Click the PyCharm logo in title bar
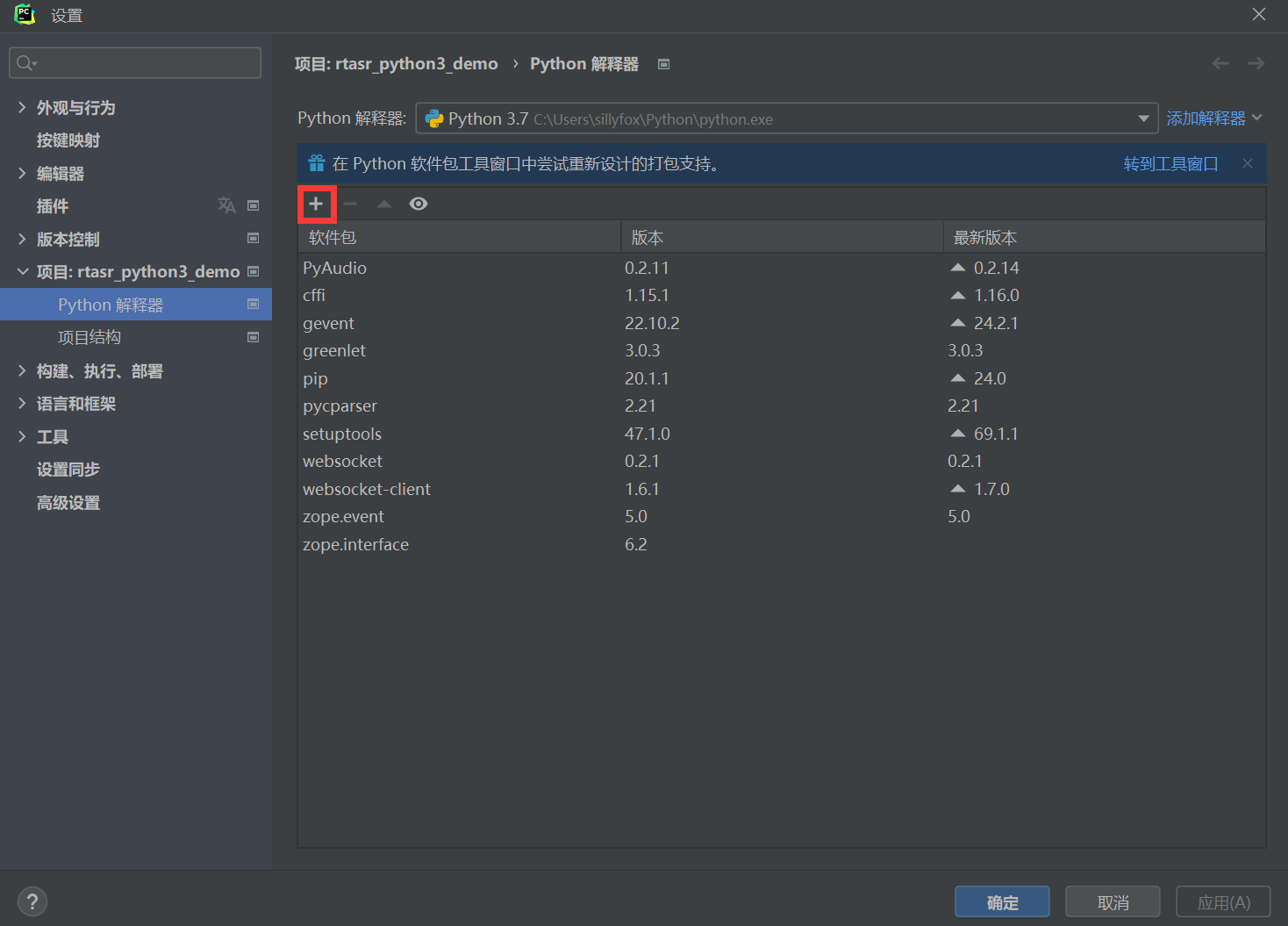The height and width of the screenshot is (926, 1288). [x=25, y=14]
